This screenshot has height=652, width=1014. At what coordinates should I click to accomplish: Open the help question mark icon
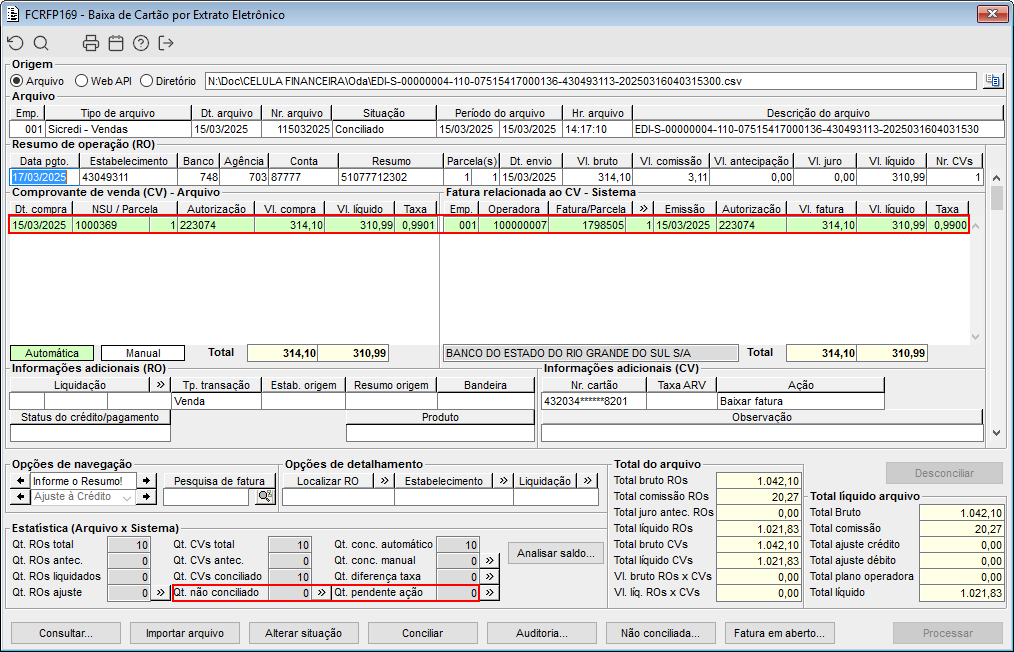[x=141, y=43]
